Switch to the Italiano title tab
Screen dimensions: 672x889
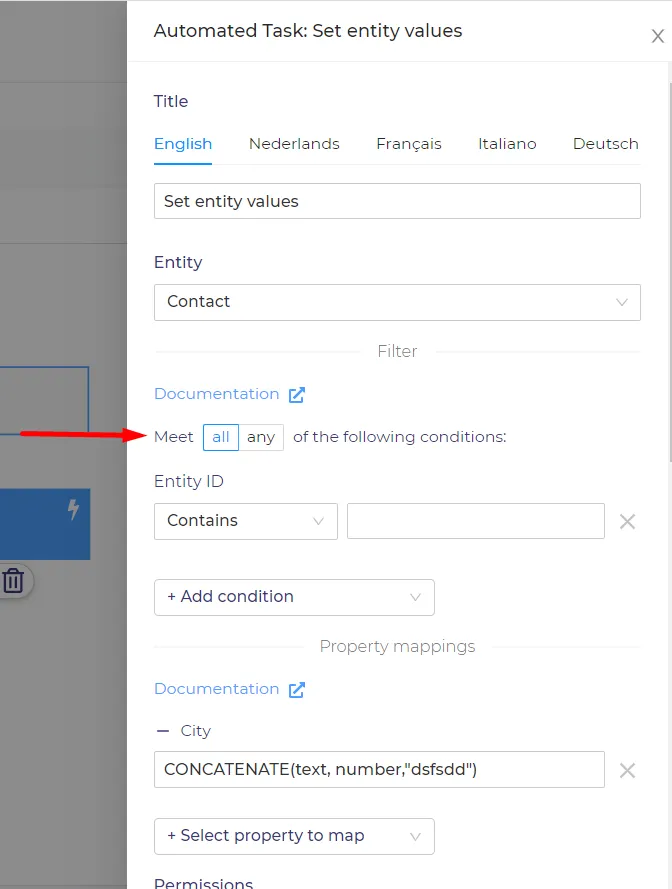(507, 144)
